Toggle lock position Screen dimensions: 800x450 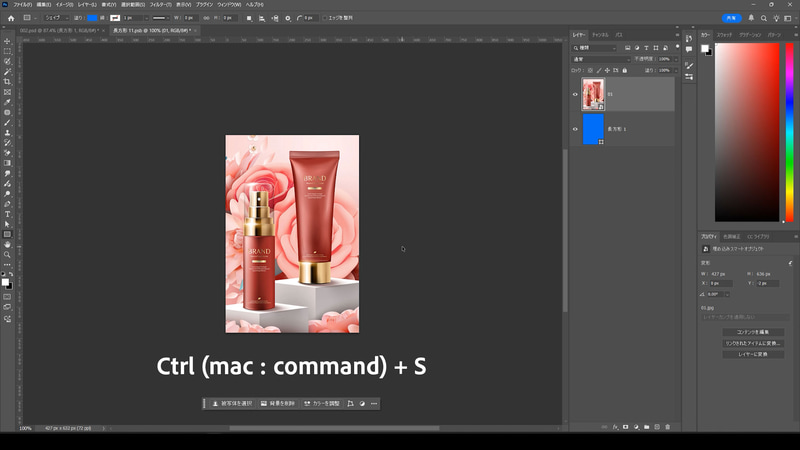coord(607,70)
